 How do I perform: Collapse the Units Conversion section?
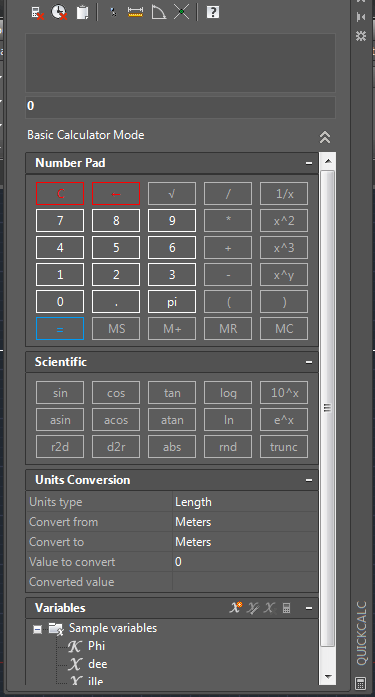309,480
